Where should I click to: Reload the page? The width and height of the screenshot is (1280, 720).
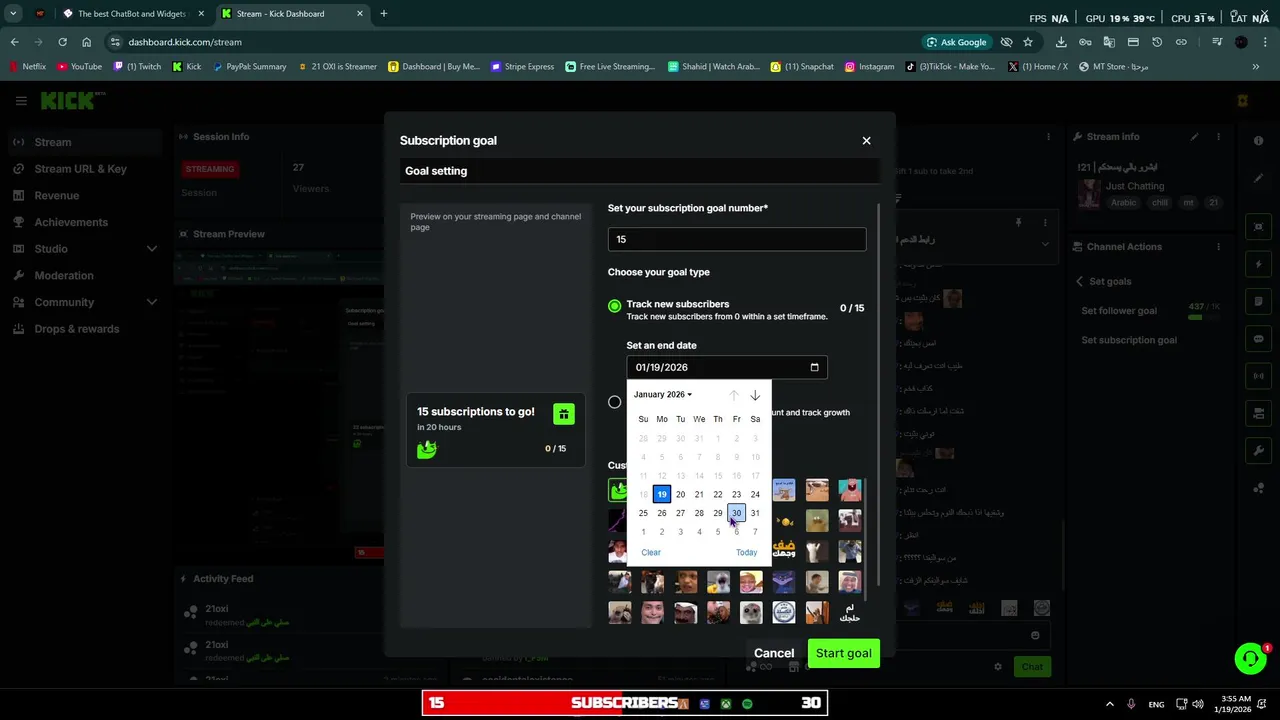coord(62,42)
